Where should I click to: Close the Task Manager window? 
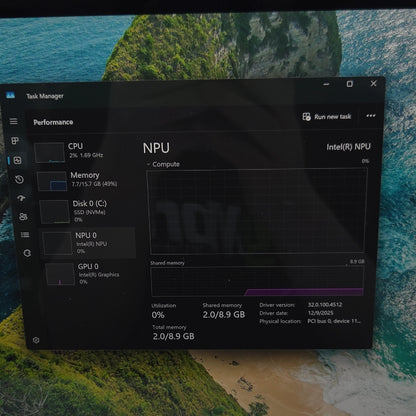373,83
